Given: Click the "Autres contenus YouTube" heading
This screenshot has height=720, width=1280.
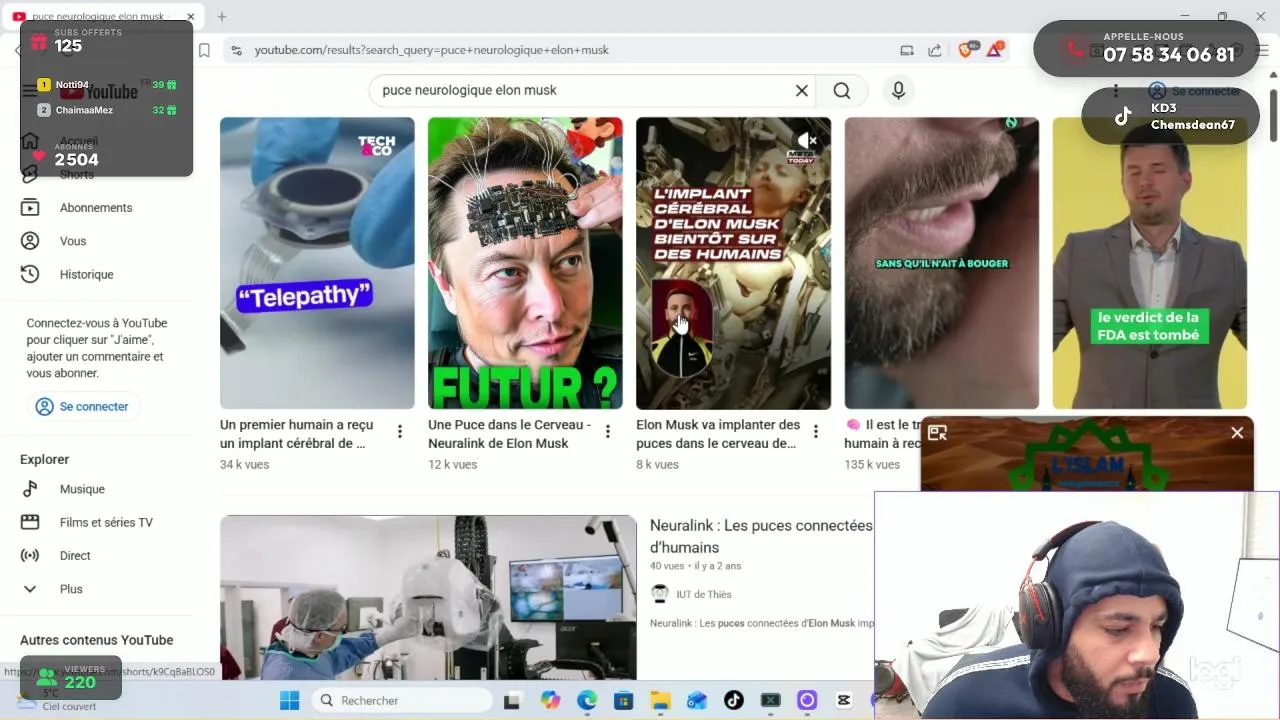Looking at the screenshot, I should click(x=97, y=640).
